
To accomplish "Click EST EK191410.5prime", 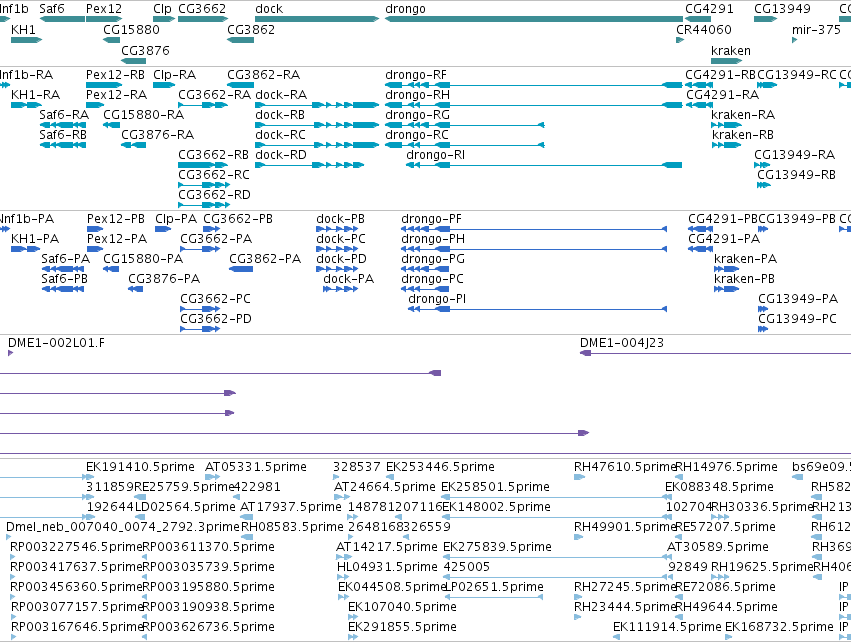I will [x=140, y=467].
